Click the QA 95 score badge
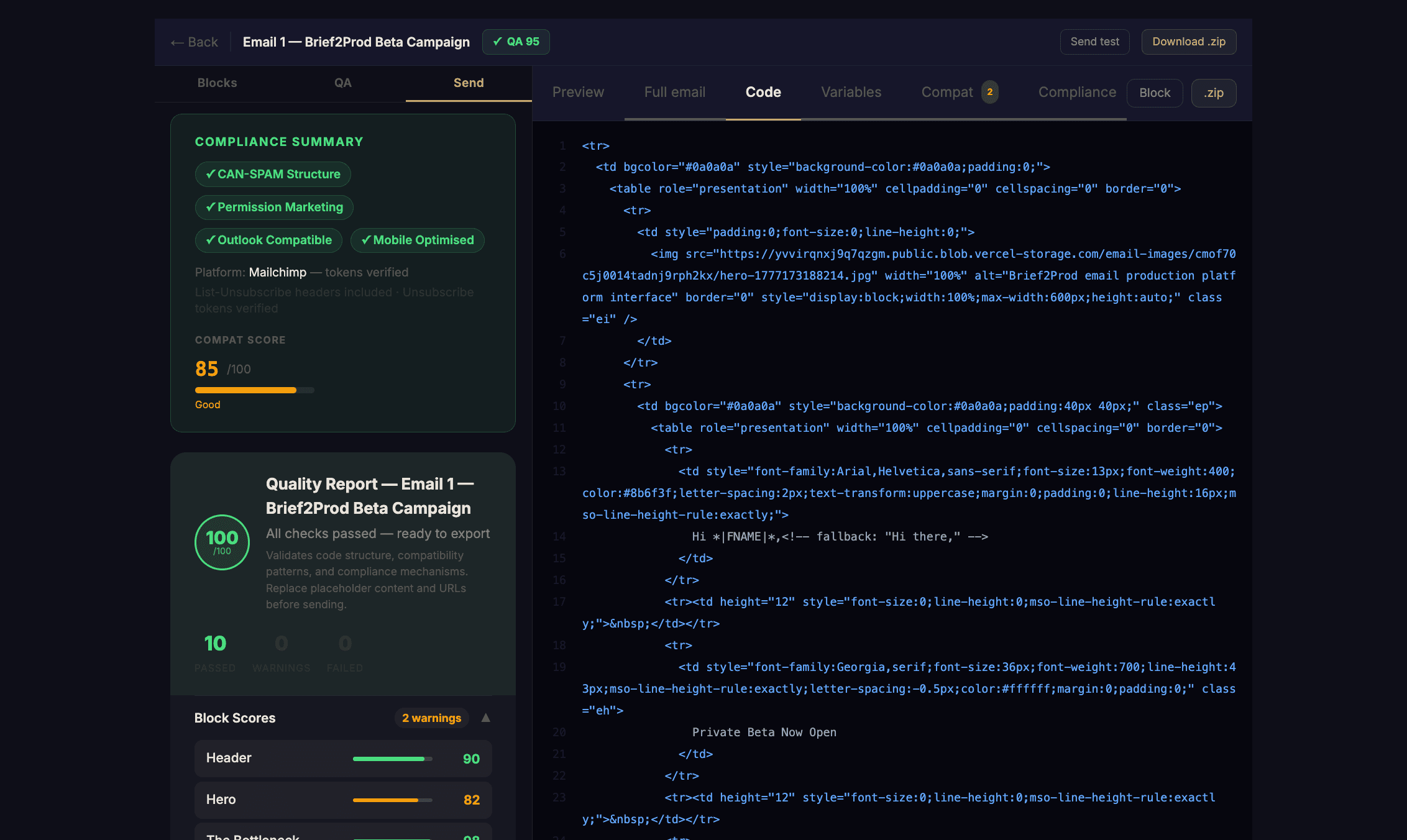1407x840 pixels. coord(516,42)
